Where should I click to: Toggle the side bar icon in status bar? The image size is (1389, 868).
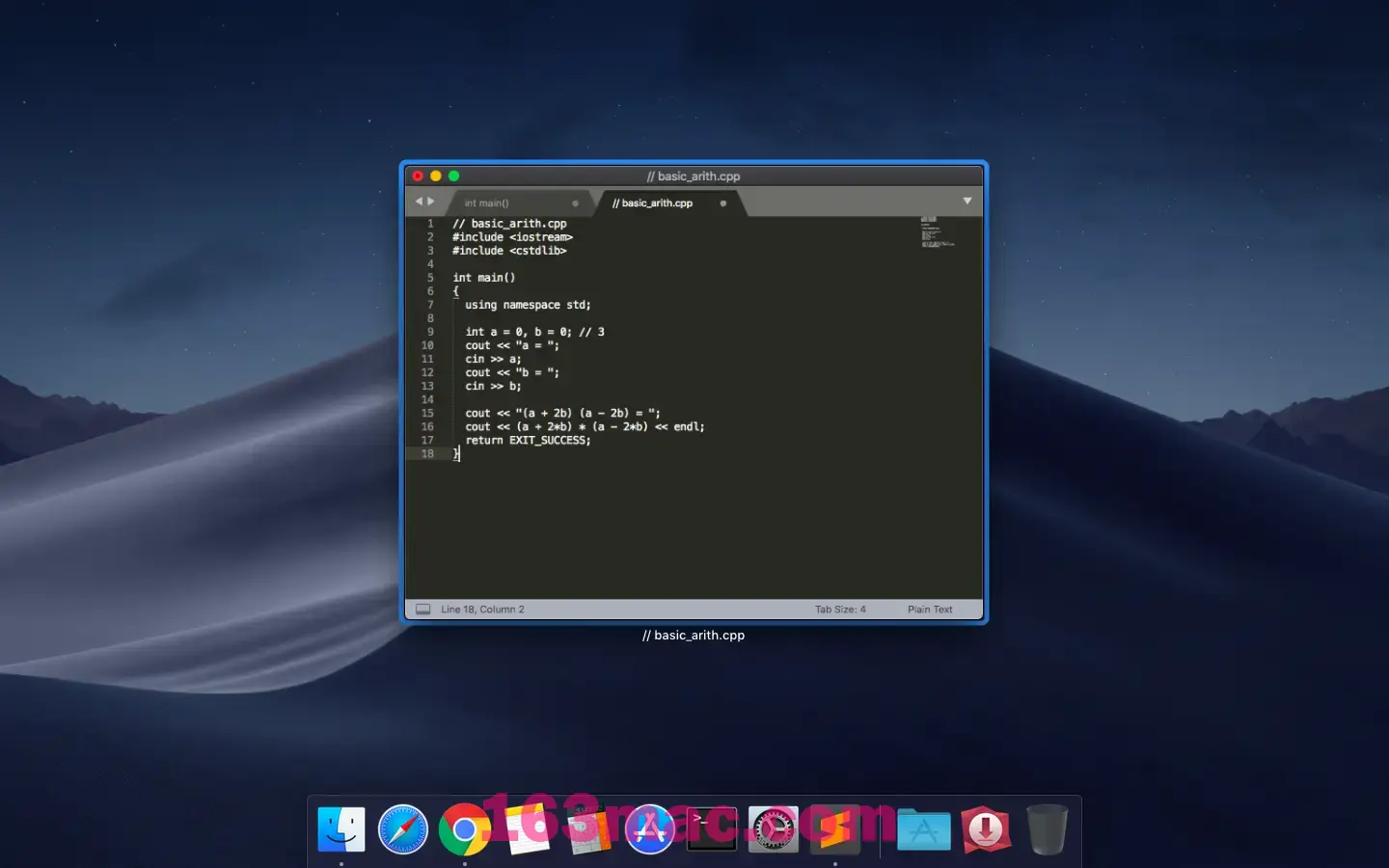pos(422,610)
